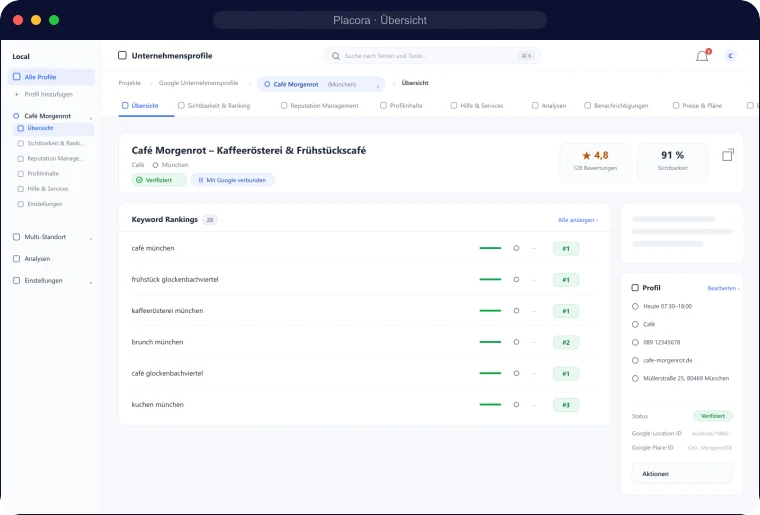
Task: Click the green trend line for café glockenbachviertel
Action: click(x=490, y=373)
